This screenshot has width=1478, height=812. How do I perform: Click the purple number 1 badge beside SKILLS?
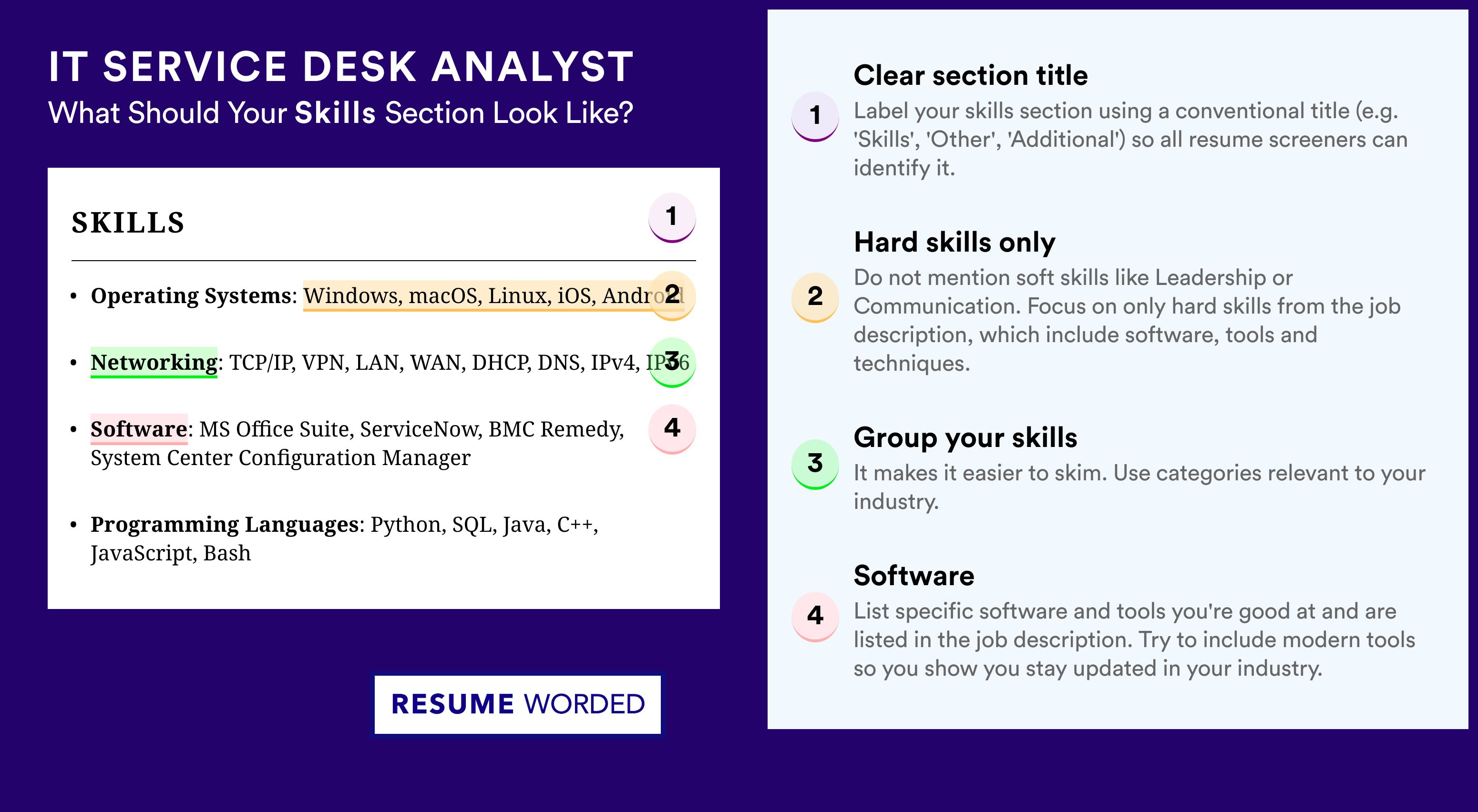coord(672,217)
